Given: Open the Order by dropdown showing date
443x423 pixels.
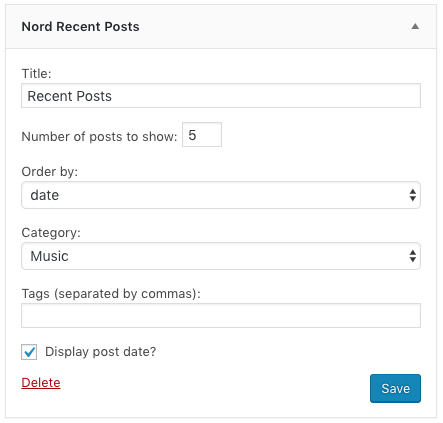Looking at the screenshot, I should 221,195.
